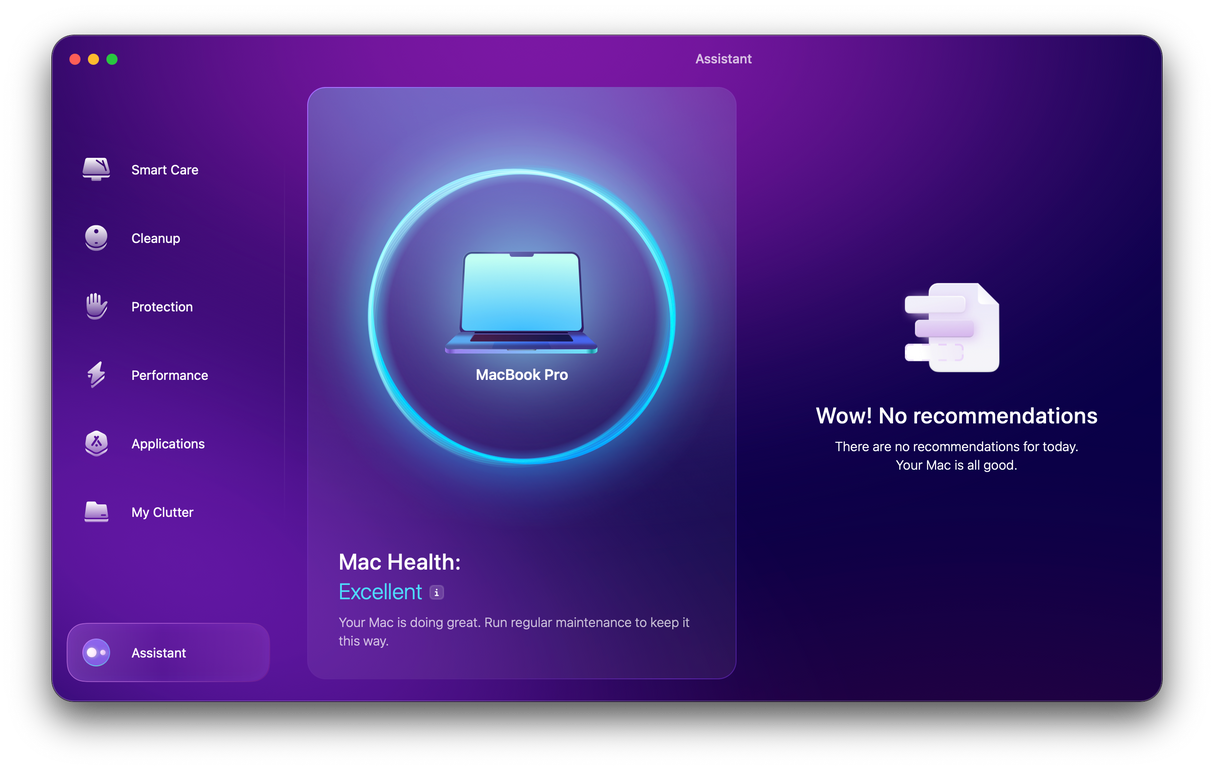
Task: Click the Protection hand icon
Action: pos(96,306)
